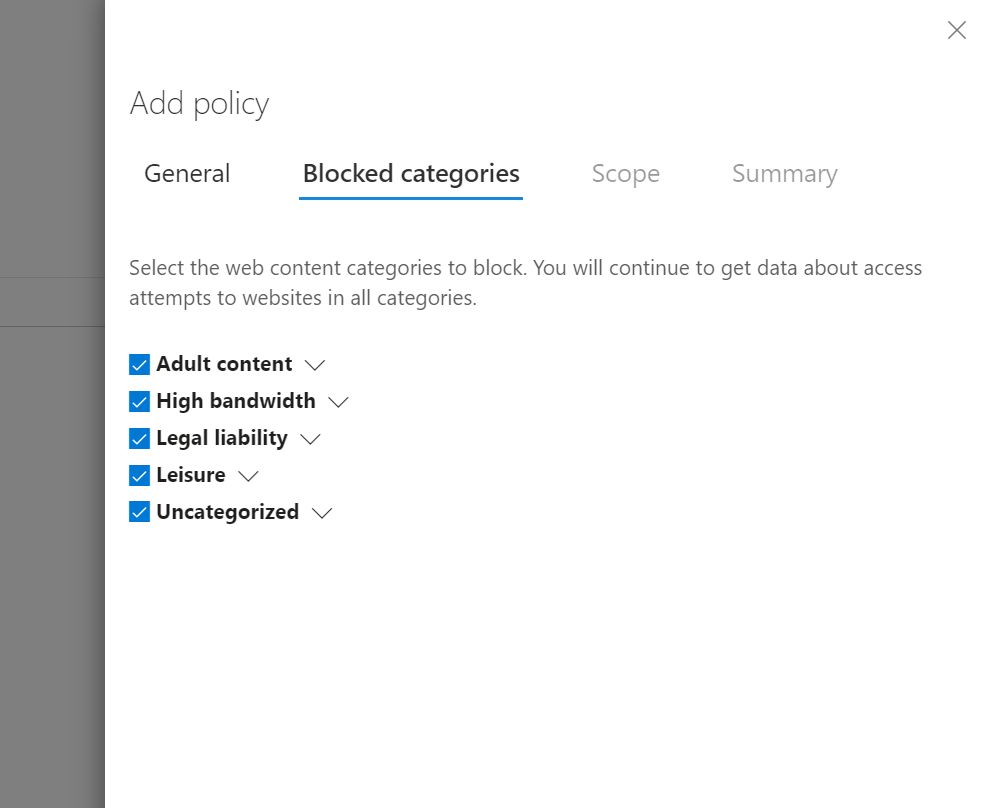This screenshot has height=808, width=985.
Task: Close the Add policy panel
Action: pos(957,30)
